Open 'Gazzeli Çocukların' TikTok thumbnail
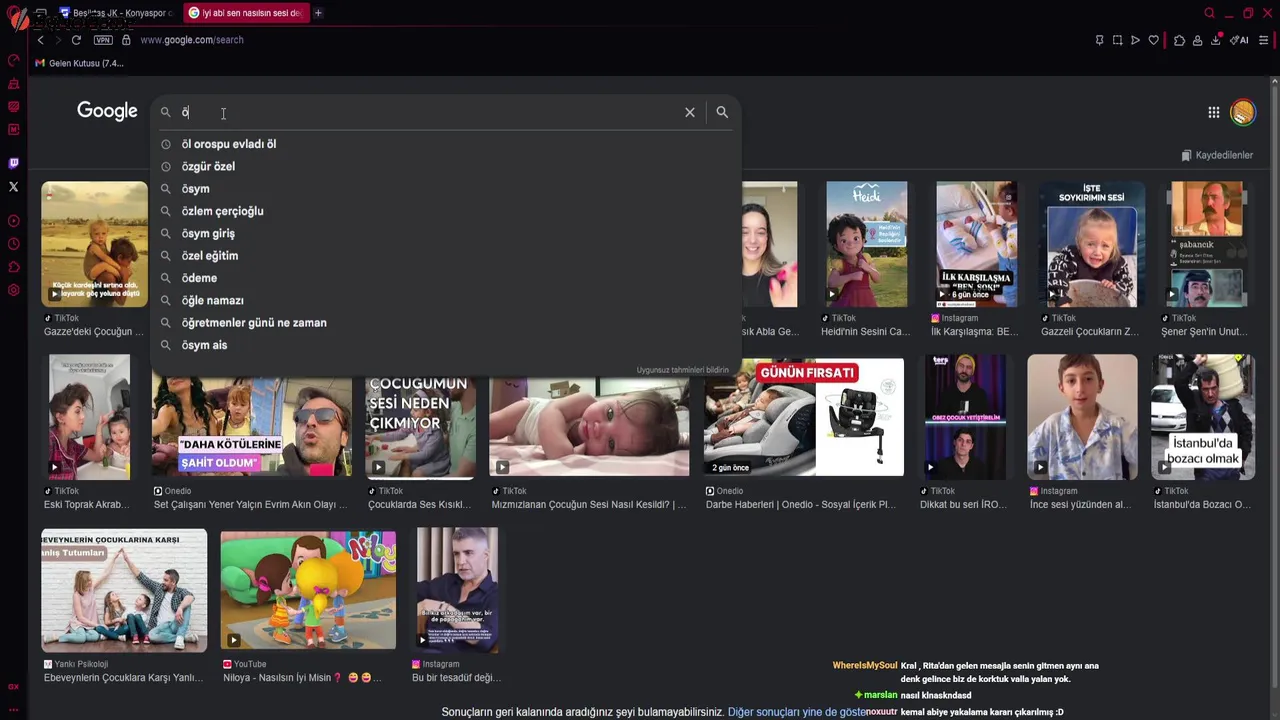The image size is (1280, 720). point(1091,244)
